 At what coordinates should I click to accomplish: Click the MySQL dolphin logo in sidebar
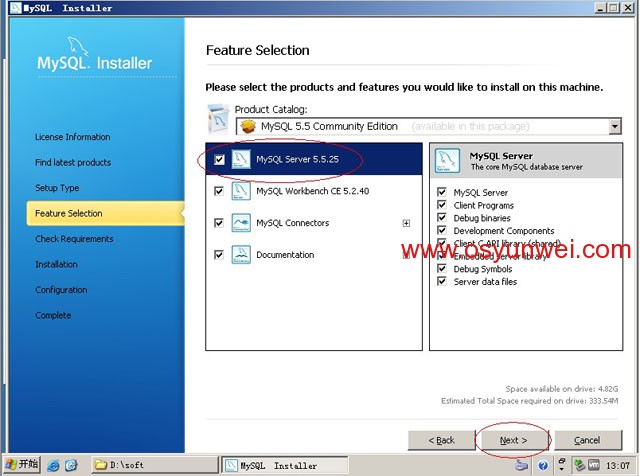point(78,46)
